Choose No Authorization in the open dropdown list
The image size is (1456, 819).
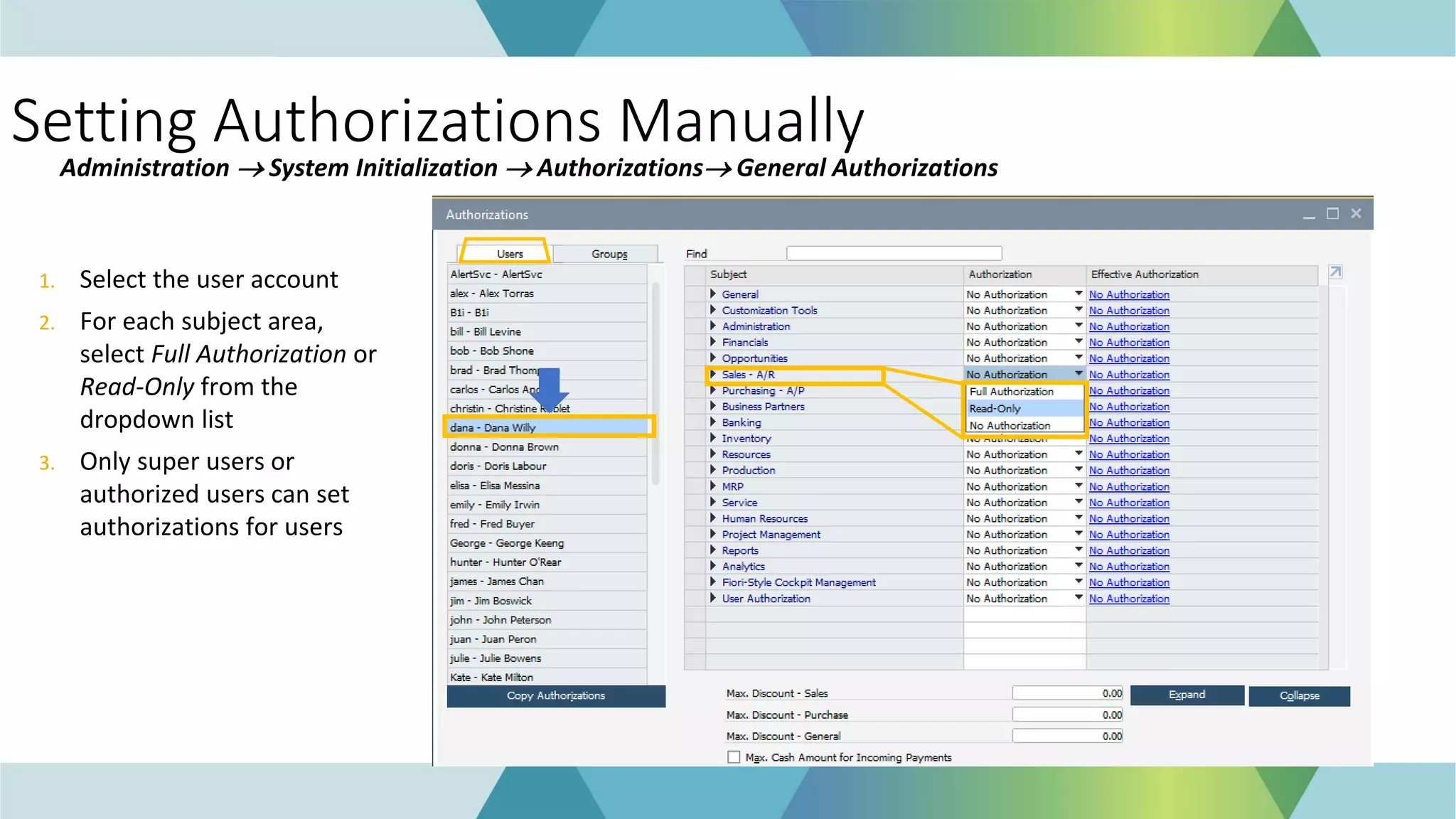[1024, 426]
